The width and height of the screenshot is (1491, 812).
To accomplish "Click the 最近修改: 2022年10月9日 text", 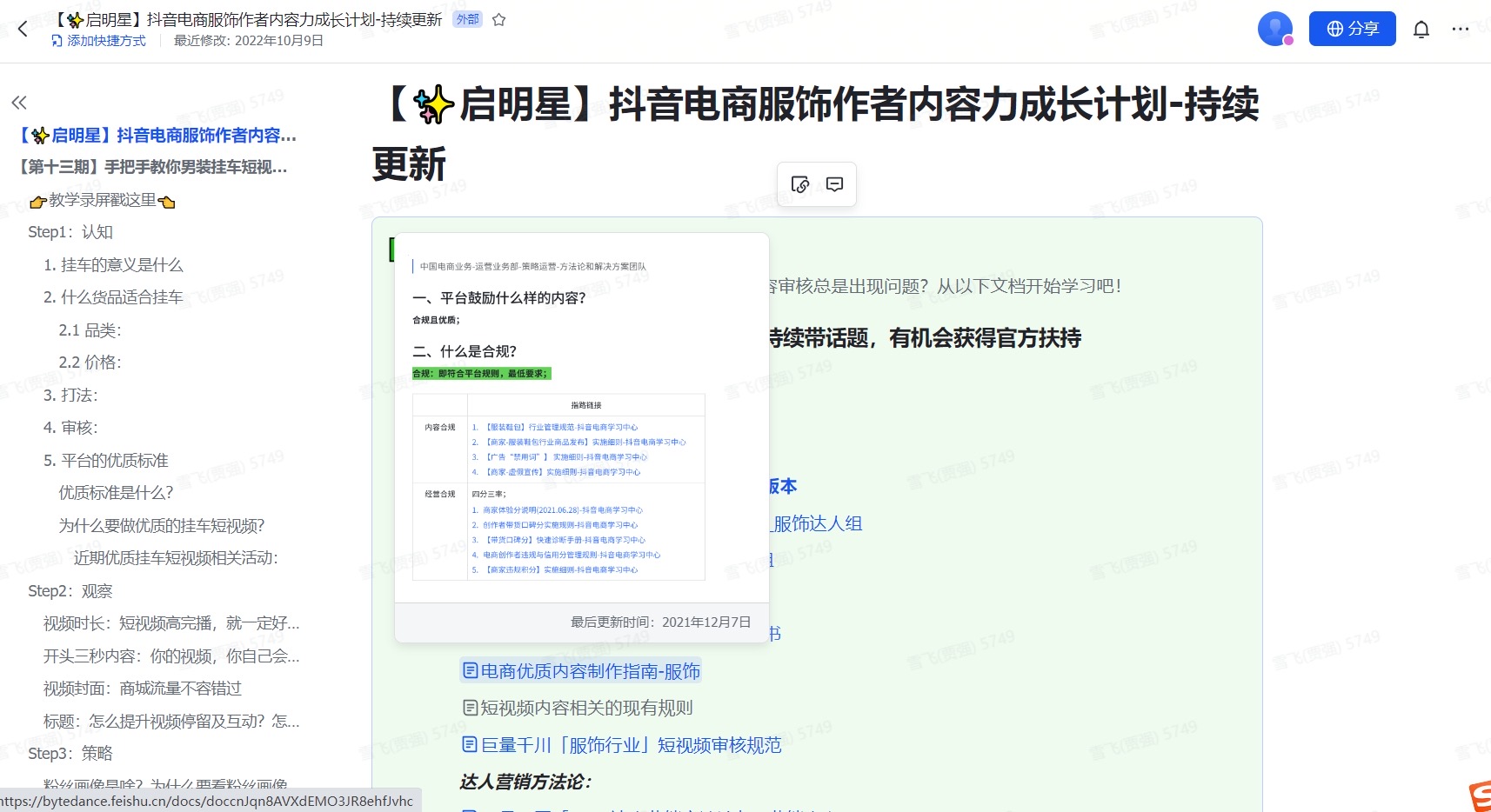I will 249,41.
